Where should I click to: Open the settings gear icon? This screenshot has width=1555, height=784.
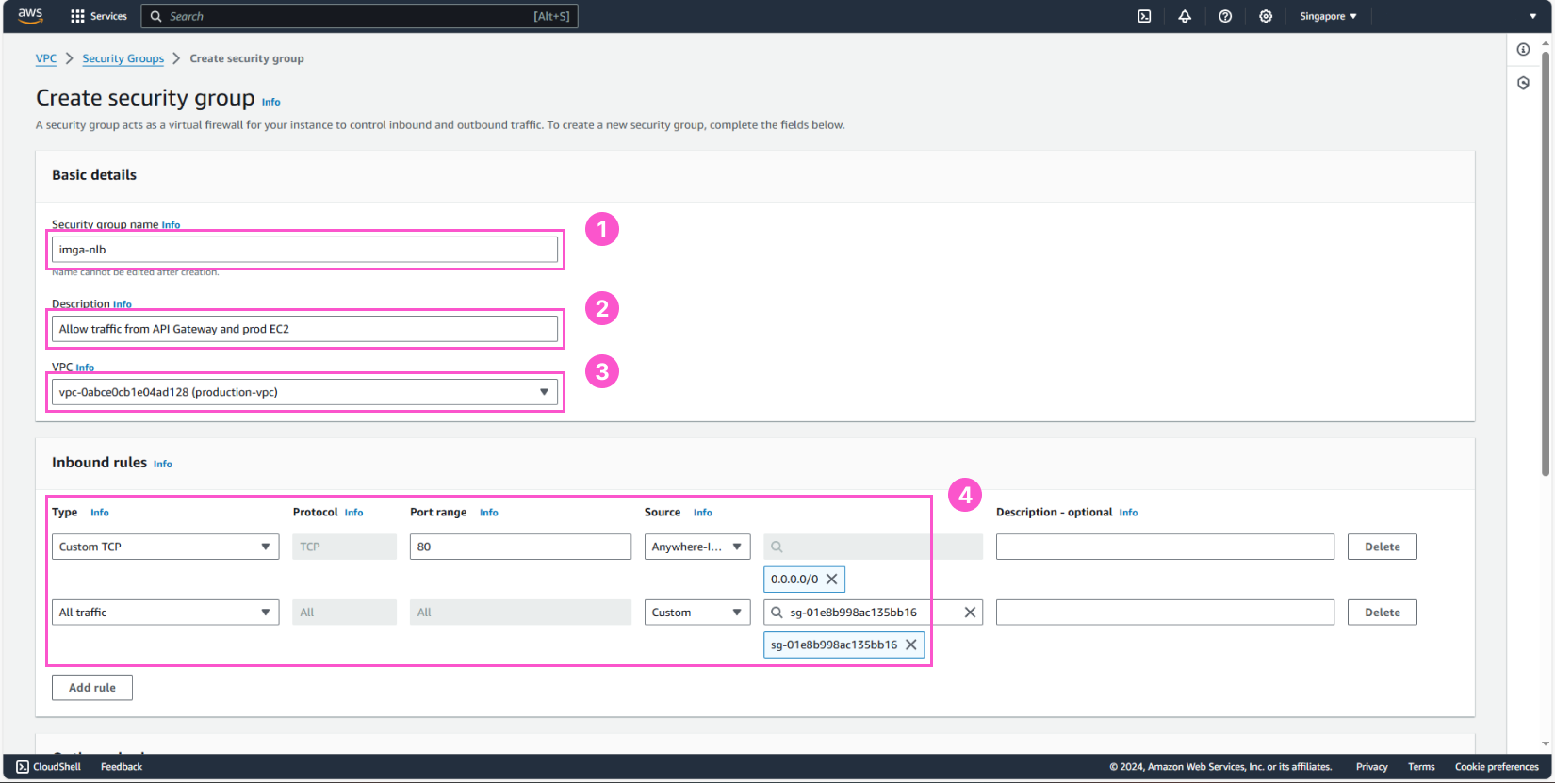pyautogui.click(x=1266, y=16)
